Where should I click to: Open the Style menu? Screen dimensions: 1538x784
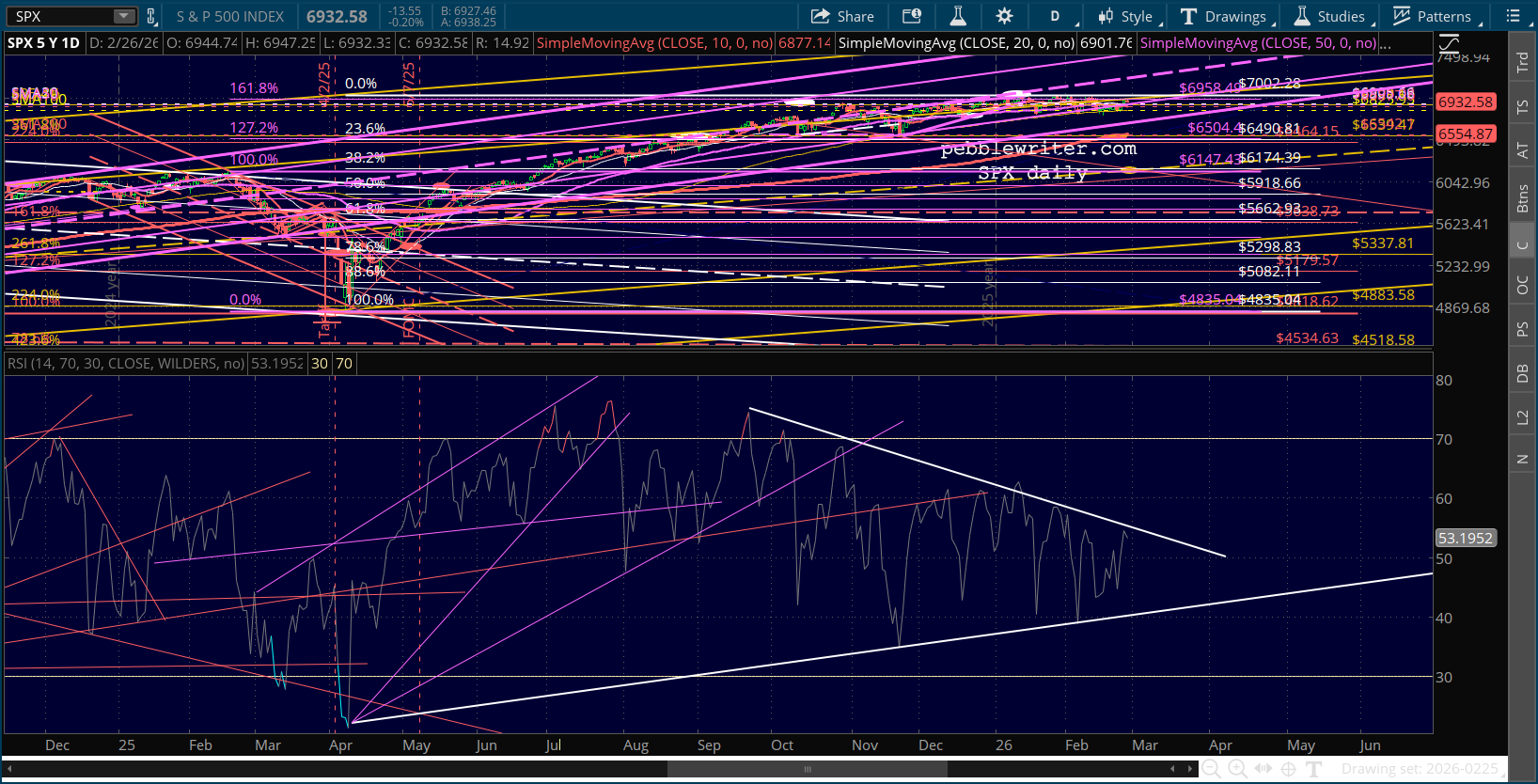[x=1127, y=16]
